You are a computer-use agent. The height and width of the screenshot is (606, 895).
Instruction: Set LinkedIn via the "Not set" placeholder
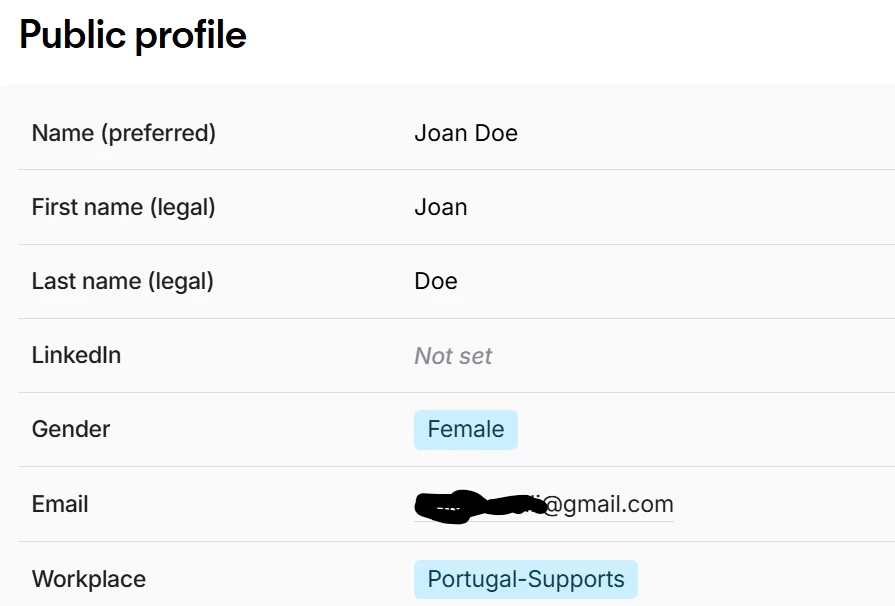point(453,356)
